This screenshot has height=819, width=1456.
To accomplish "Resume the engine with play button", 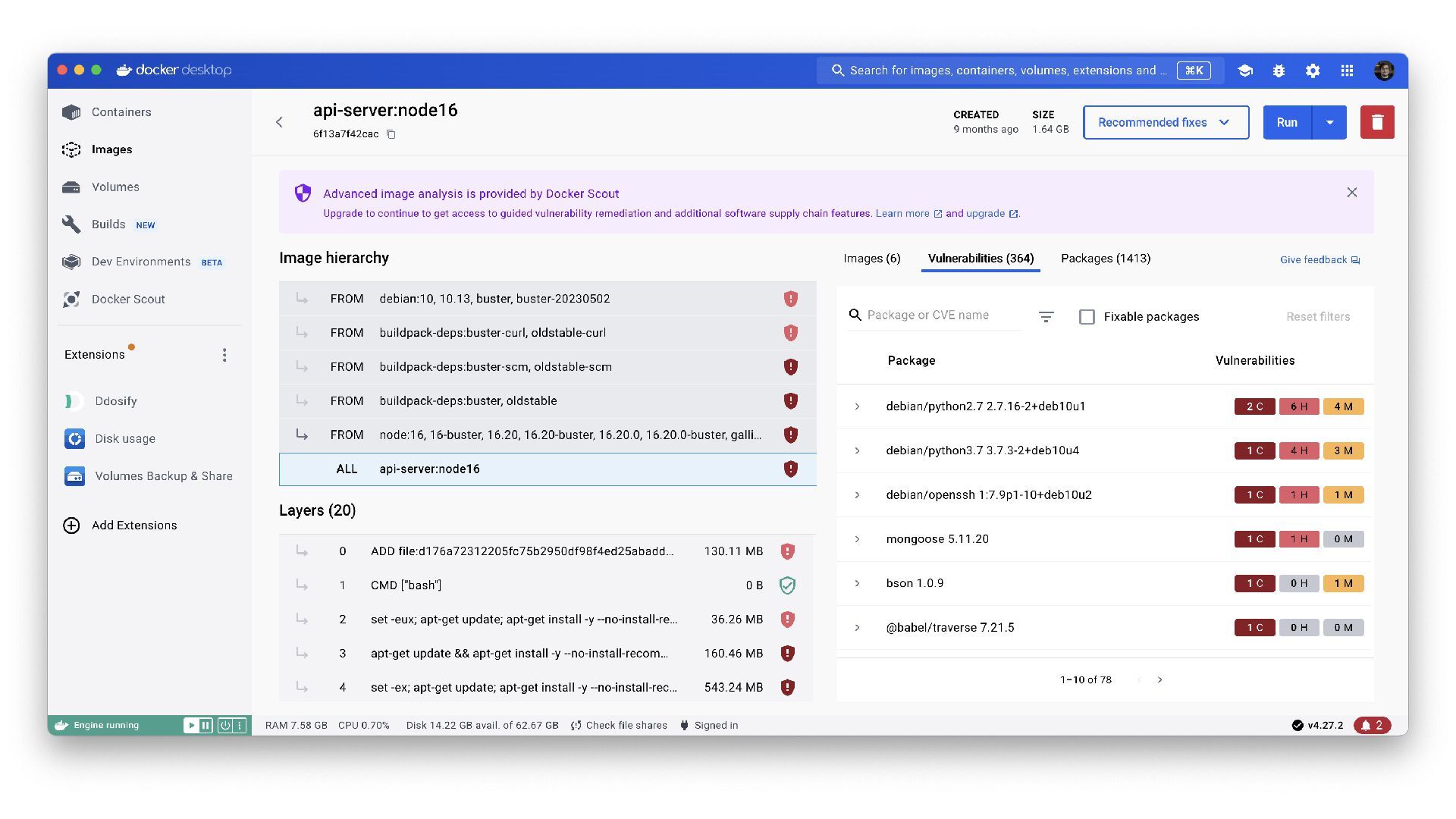I will (x=191, y=726).
